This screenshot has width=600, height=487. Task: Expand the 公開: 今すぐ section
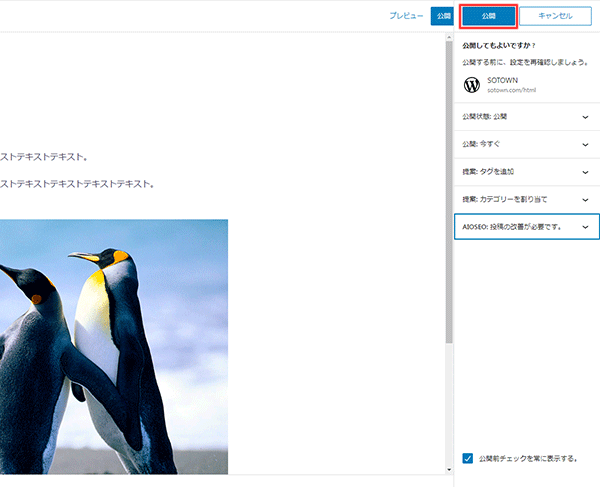pos(527,144)
